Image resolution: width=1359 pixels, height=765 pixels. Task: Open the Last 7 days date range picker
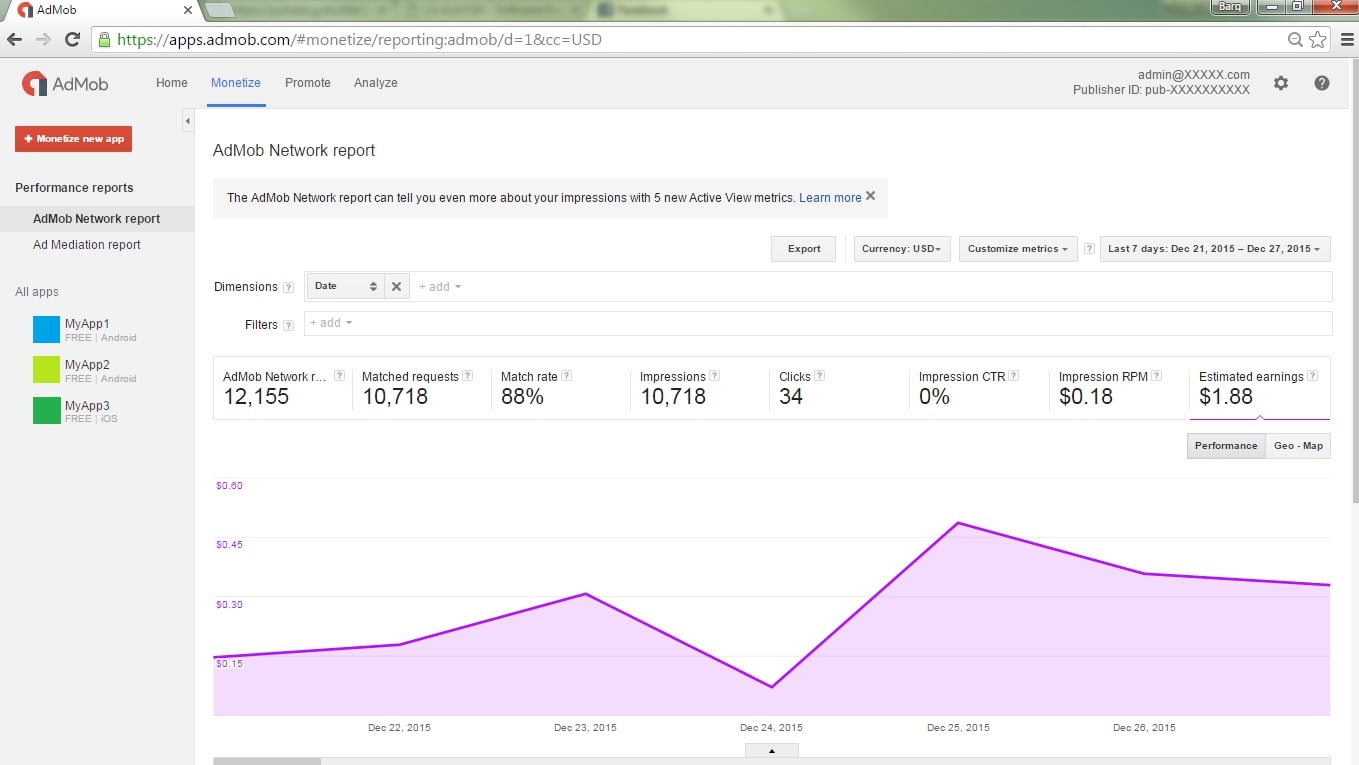click(1213, 249)
